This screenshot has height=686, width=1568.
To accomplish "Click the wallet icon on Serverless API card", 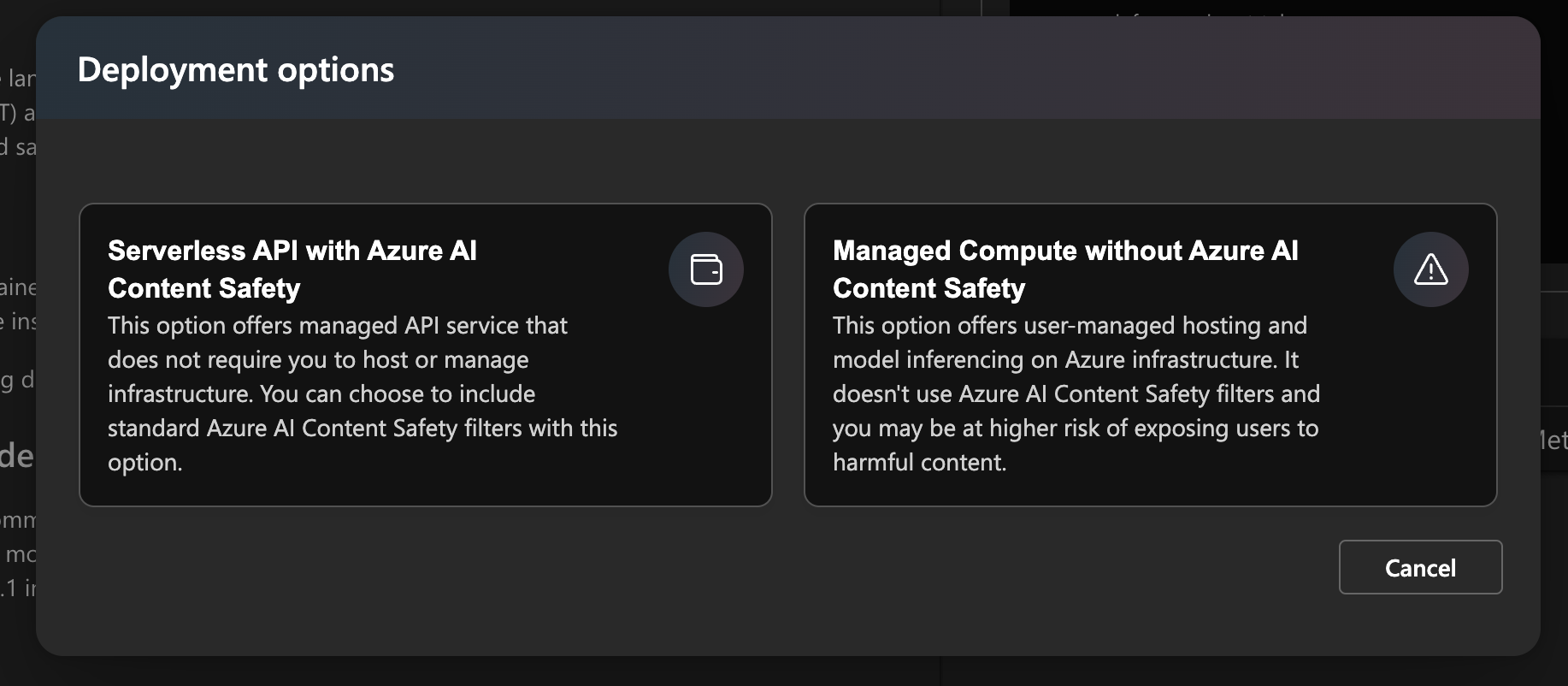I will coord(706,269).
